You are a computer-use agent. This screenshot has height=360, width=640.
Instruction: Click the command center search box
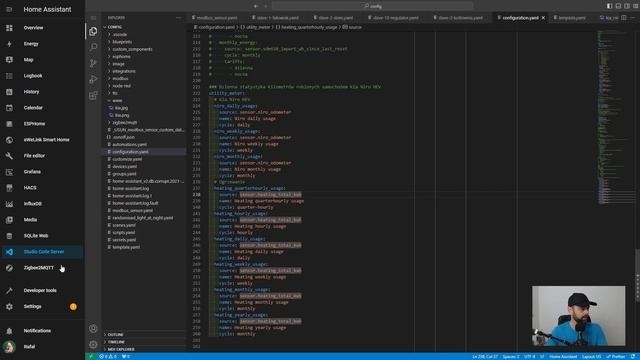point(373,6)
